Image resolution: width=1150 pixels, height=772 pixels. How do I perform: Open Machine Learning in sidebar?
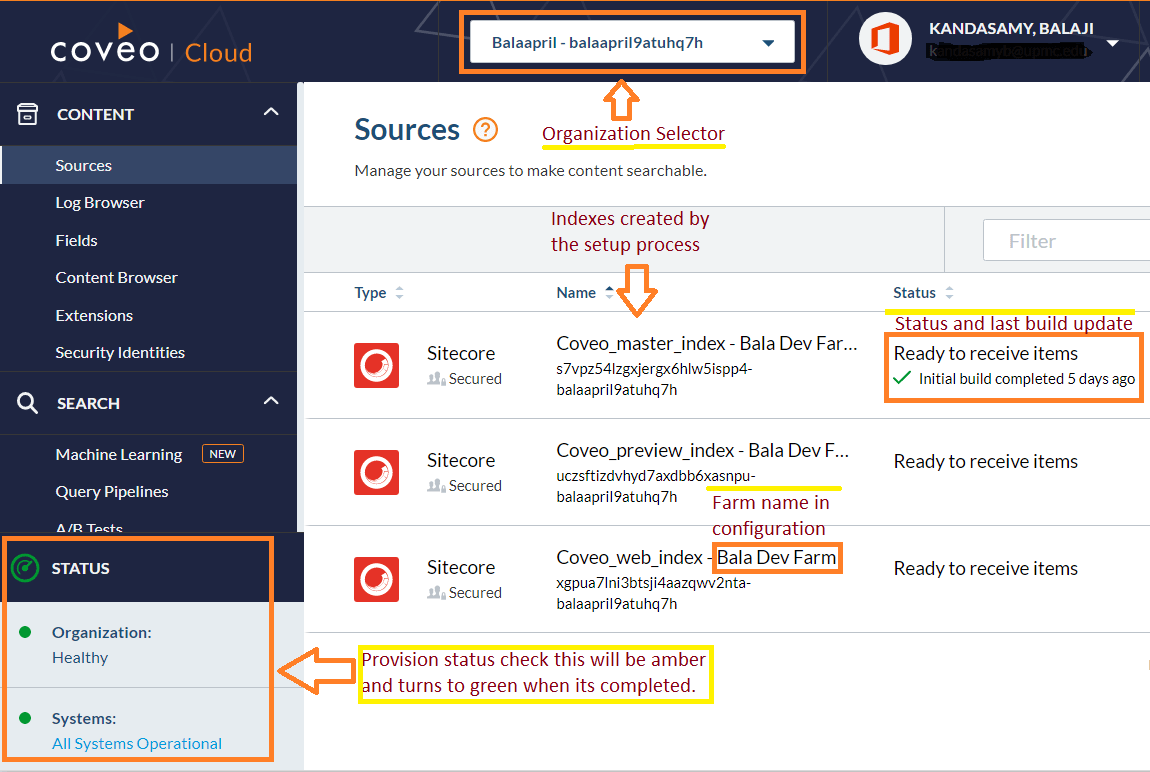[x=119, y=455]
